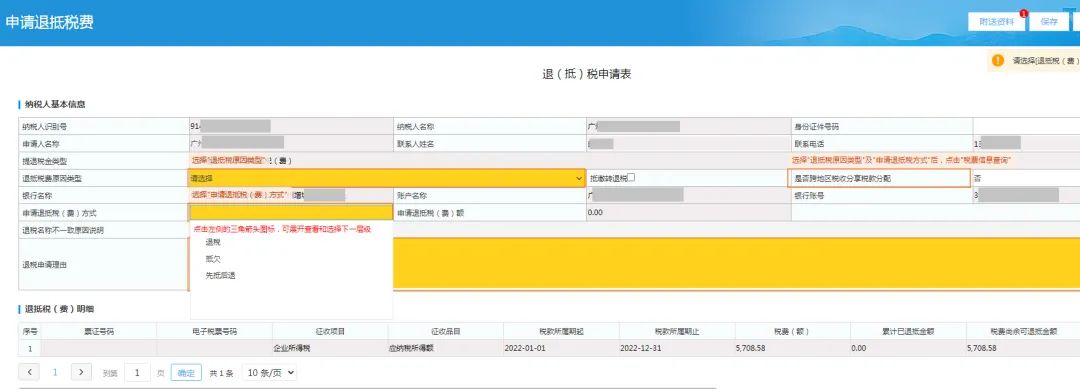
Task: Click the 企业所得税 cell in row 1
Action: [x=331, y=348]
